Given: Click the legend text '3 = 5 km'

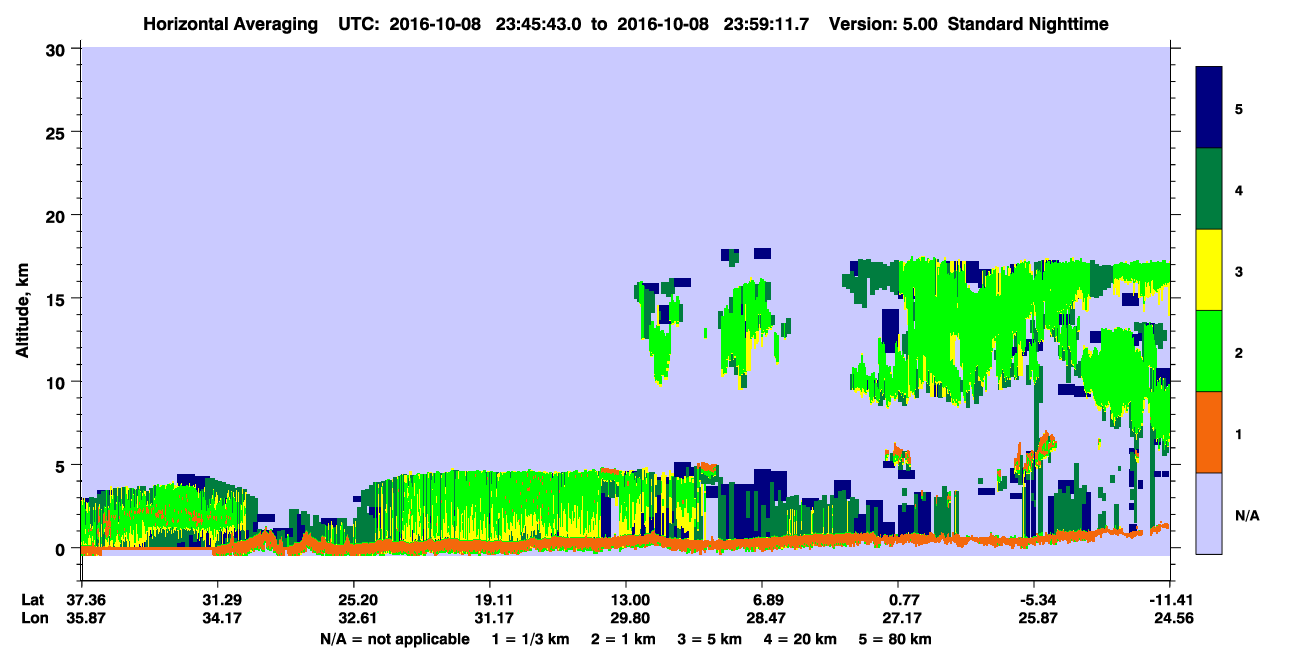Looking at the screenshot, I should [x=709, y=639].
